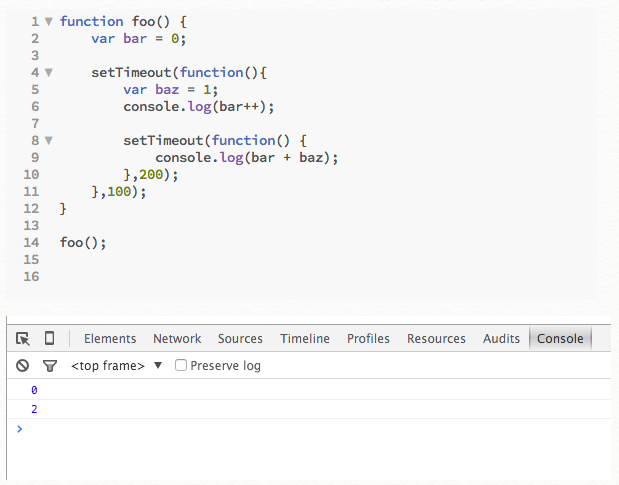
Task: Activate the inspect element cursor icon
Action: point(23,339)
